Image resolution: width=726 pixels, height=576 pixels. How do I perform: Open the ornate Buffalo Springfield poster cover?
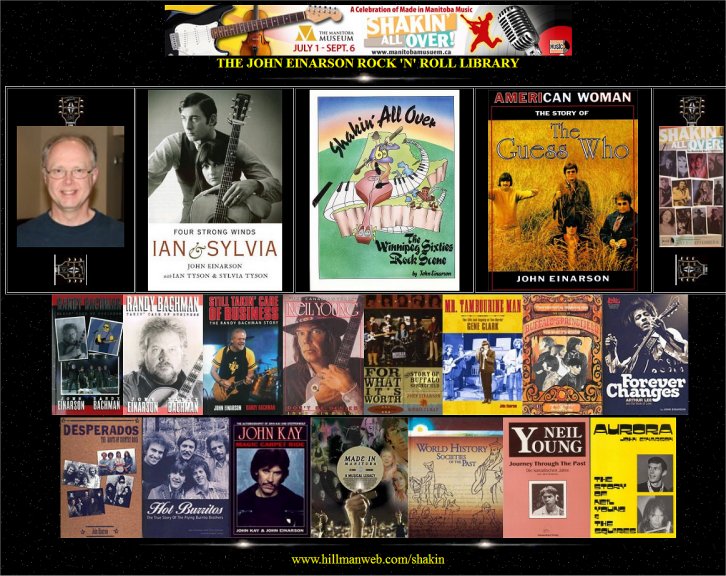[563, 354]
